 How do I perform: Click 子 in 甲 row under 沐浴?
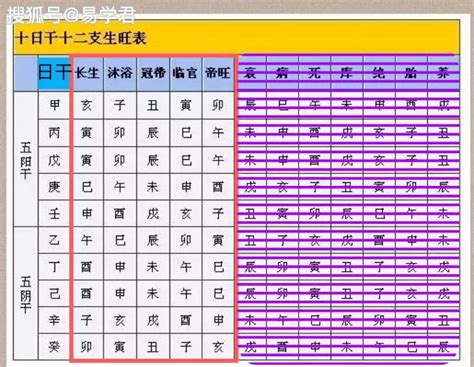click(120, 105)
